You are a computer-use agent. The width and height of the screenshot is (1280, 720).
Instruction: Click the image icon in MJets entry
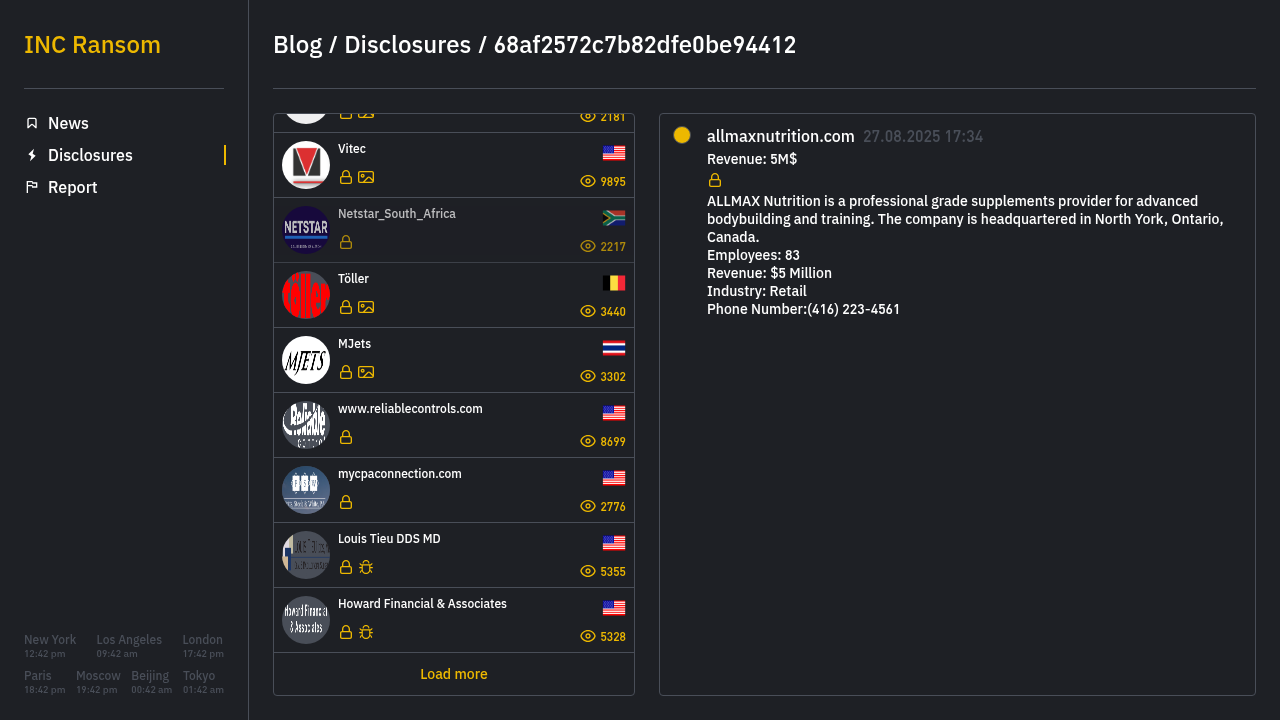pyautogui.click(x=366, y=372)
